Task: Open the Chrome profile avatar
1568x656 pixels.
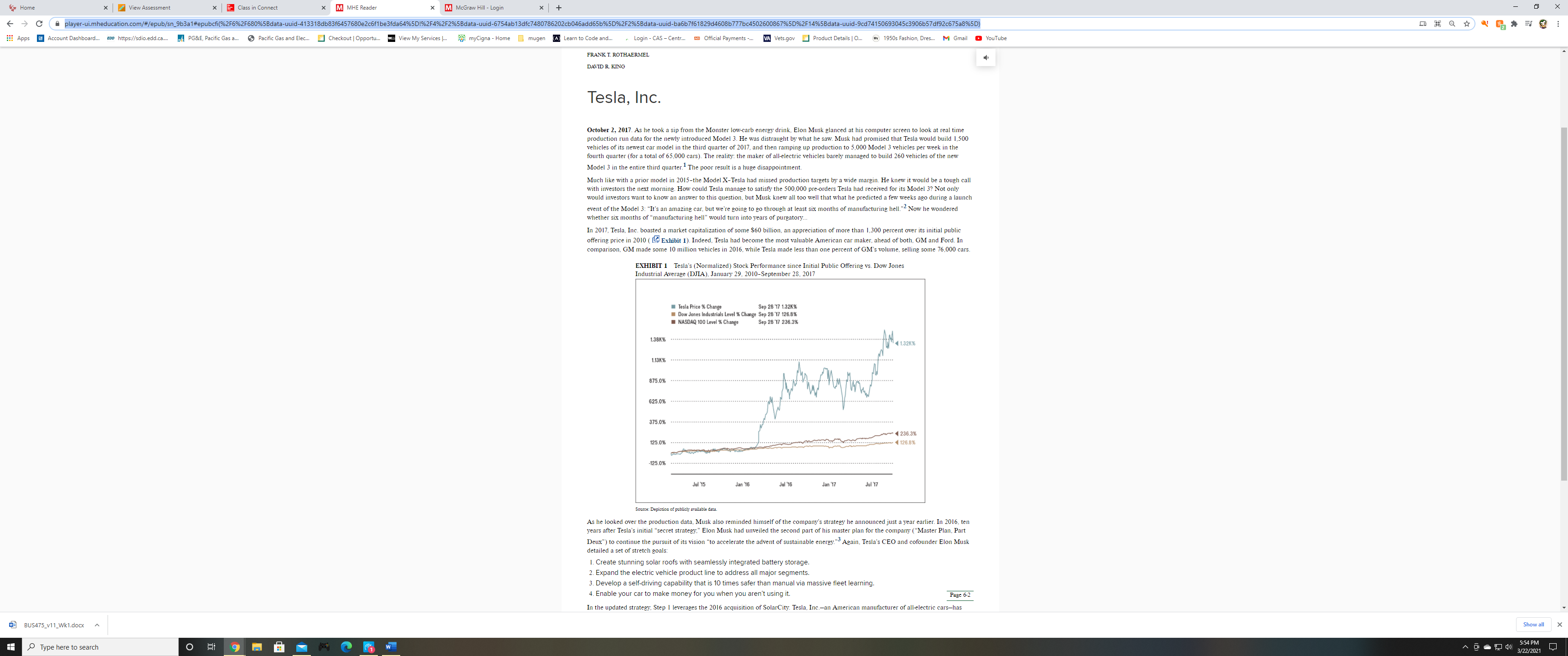Action: tap(1543, 24)
